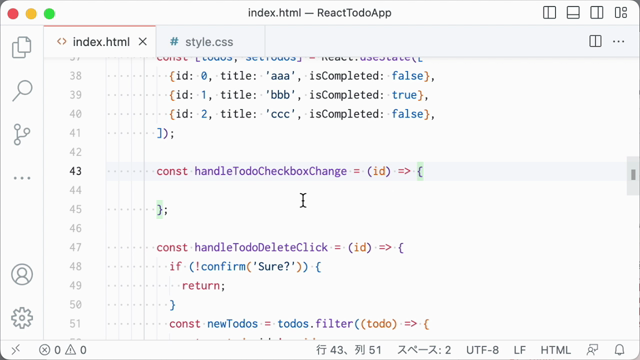Open the Source Control view
This screenshot has width=640, height=360.
[x=22, y=134]
